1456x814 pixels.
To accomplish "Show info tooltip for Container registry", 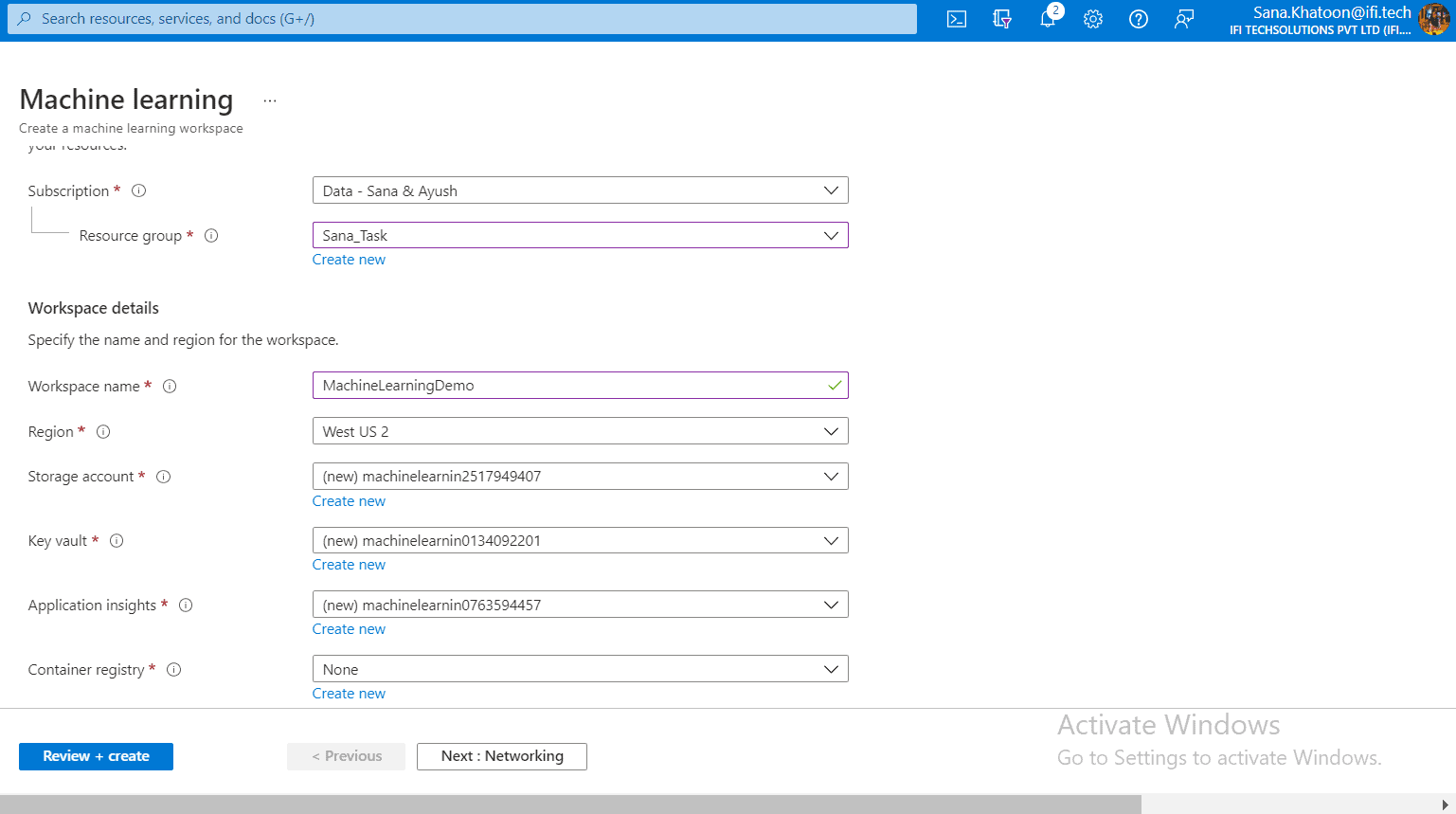I will point(174,670).
